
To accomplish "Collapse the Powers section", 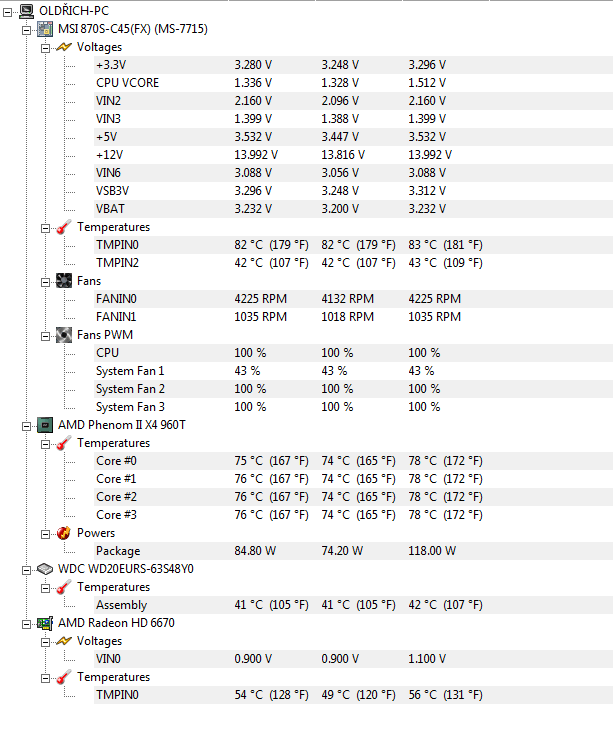I will pos(45,533).
